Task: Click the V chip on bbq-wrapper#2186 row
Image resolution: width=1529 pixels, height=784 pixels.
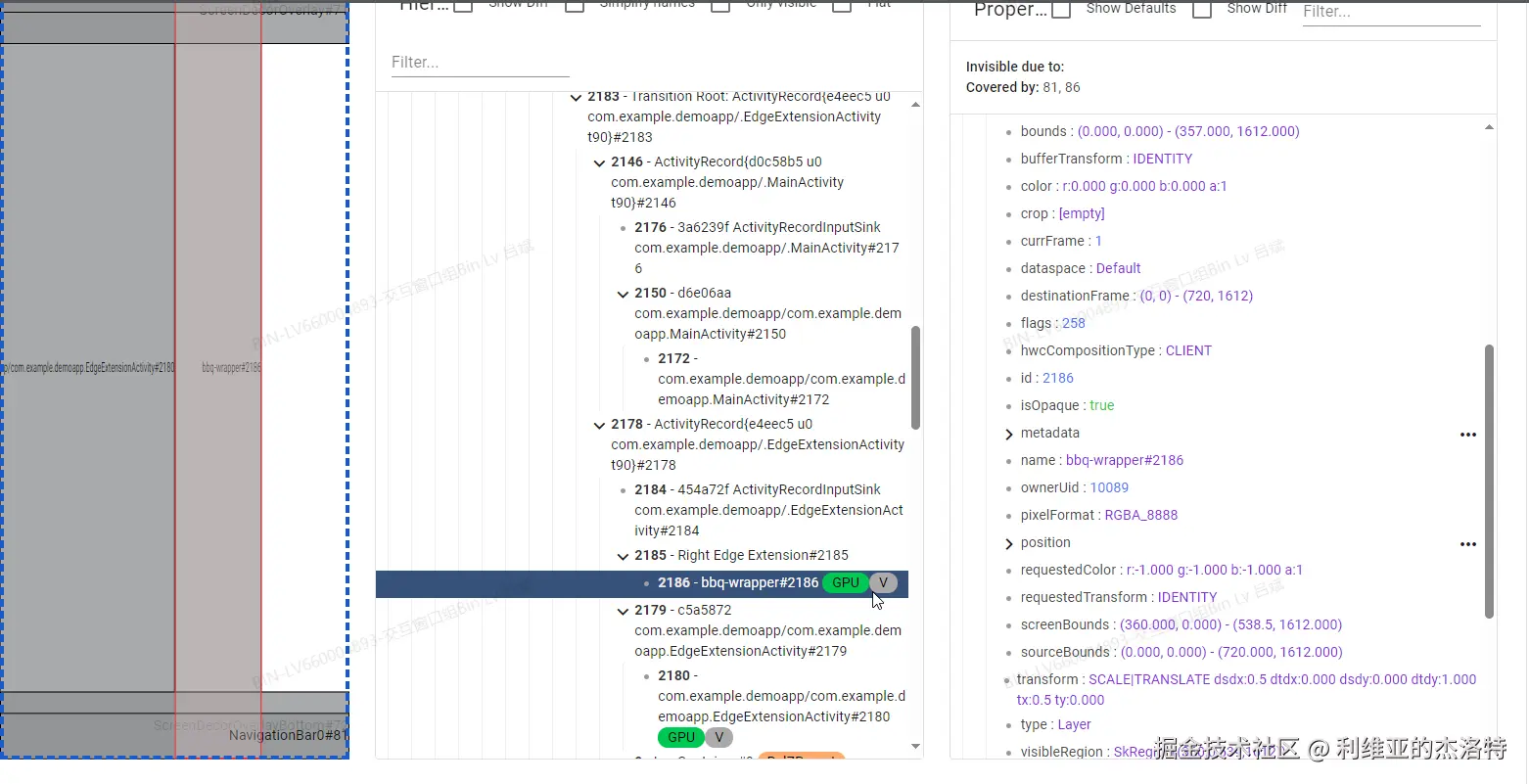Action: [x=883, y=582]
